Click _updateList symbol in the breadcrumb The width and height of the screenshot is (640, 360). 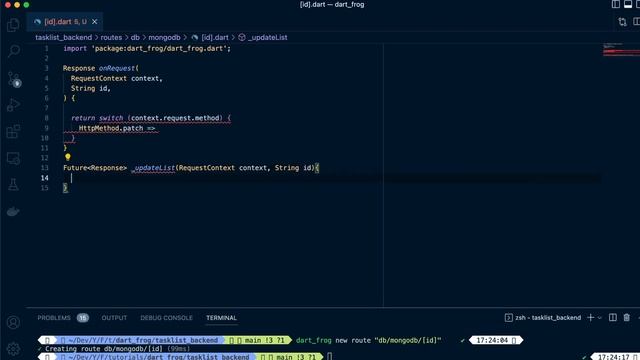[268, 38]
